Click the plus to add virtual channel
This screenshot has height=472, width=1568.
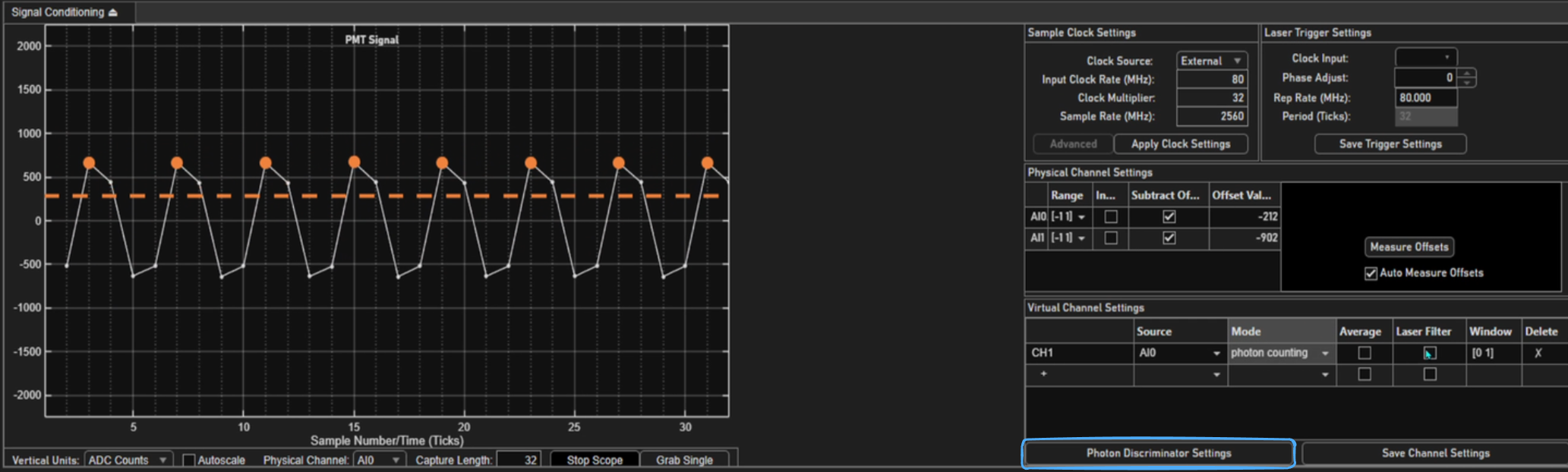1043,374
